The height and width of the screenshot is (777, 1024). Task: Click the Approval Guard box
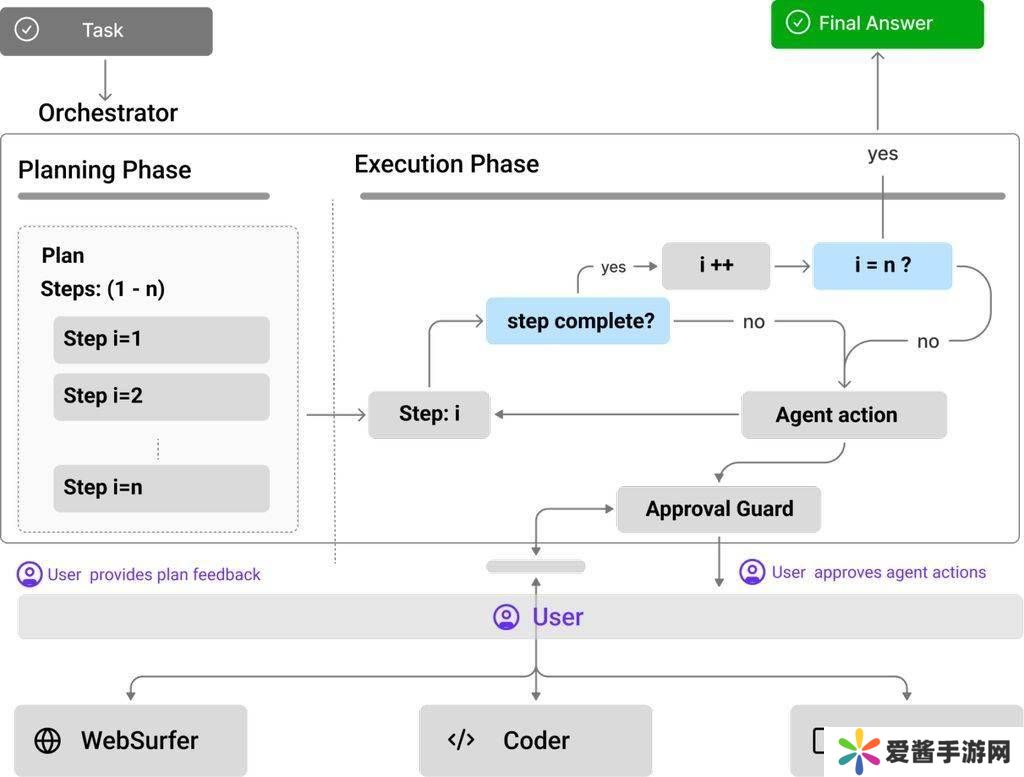click(719, 509)
